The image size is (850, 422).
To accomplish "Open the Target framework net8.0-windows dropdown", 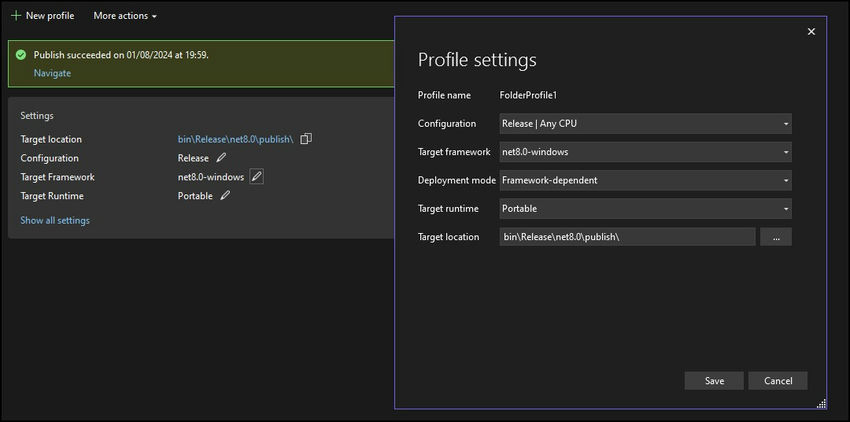I will click(645, 152).
